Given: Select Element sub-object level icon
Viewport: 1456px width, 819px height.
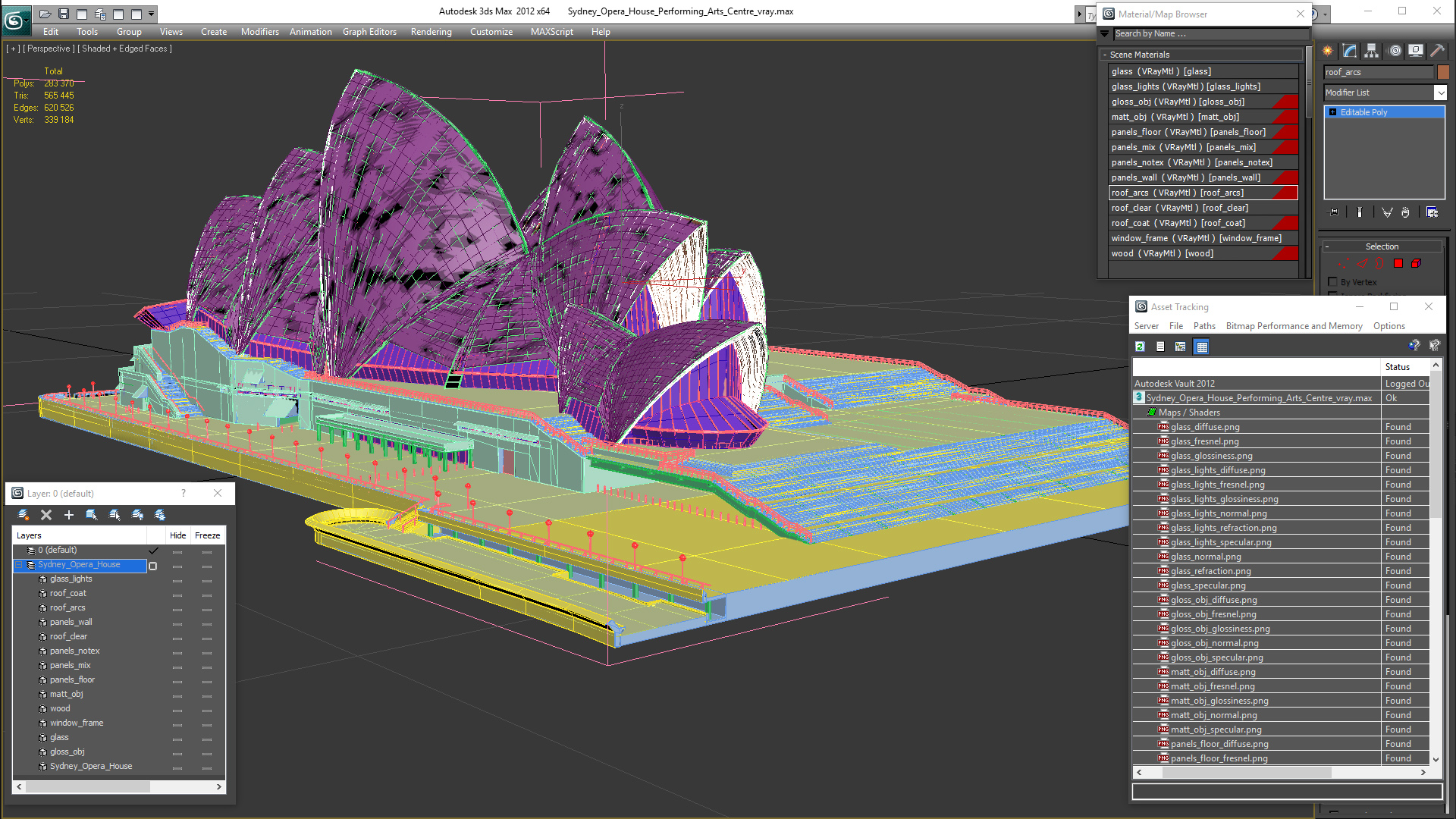Looking at the screenshot, I should 1416,264.
